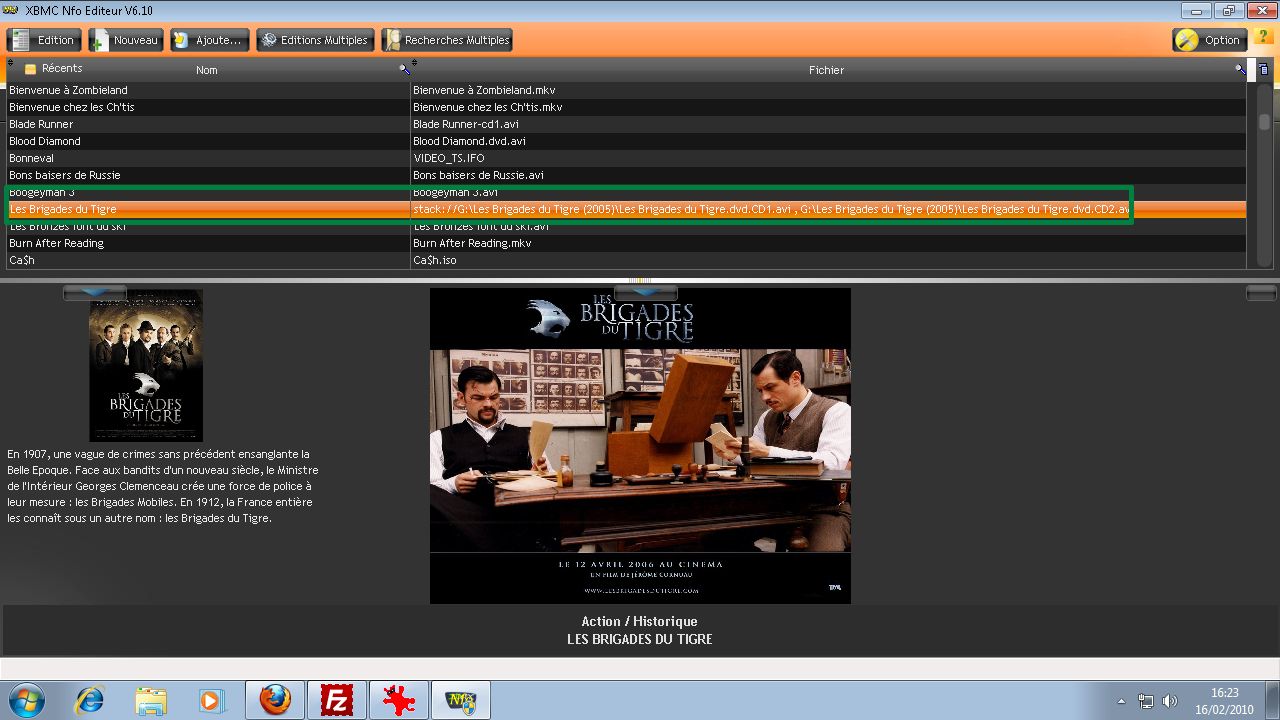Click the search magnifier in Nom column
Image resolution: width=1280 pixels, height=720 pixels.
pyautogui.click(x=404, y=69)
